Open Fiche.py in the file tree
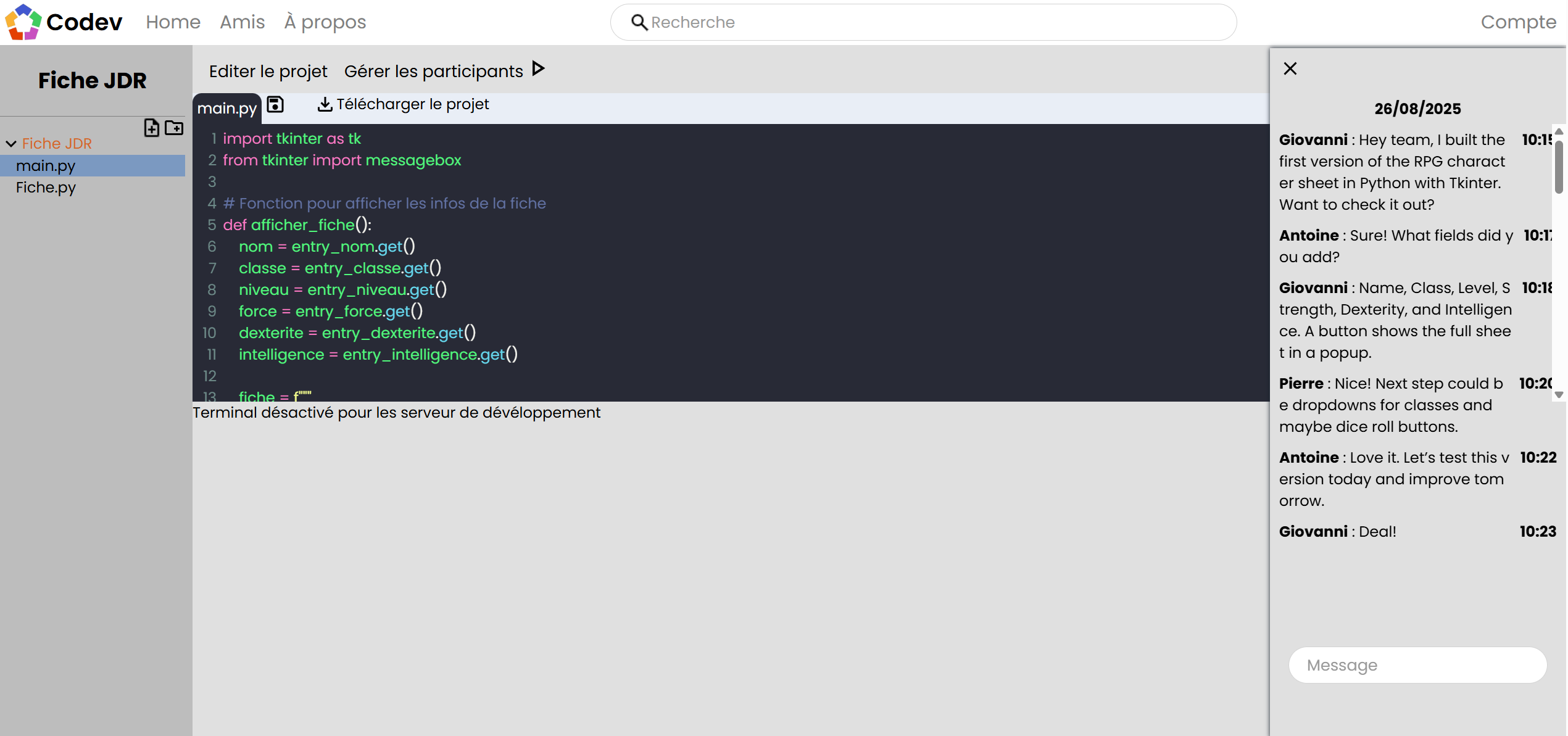The width and height of the screenshot is (1568, 736). (46, 188)
